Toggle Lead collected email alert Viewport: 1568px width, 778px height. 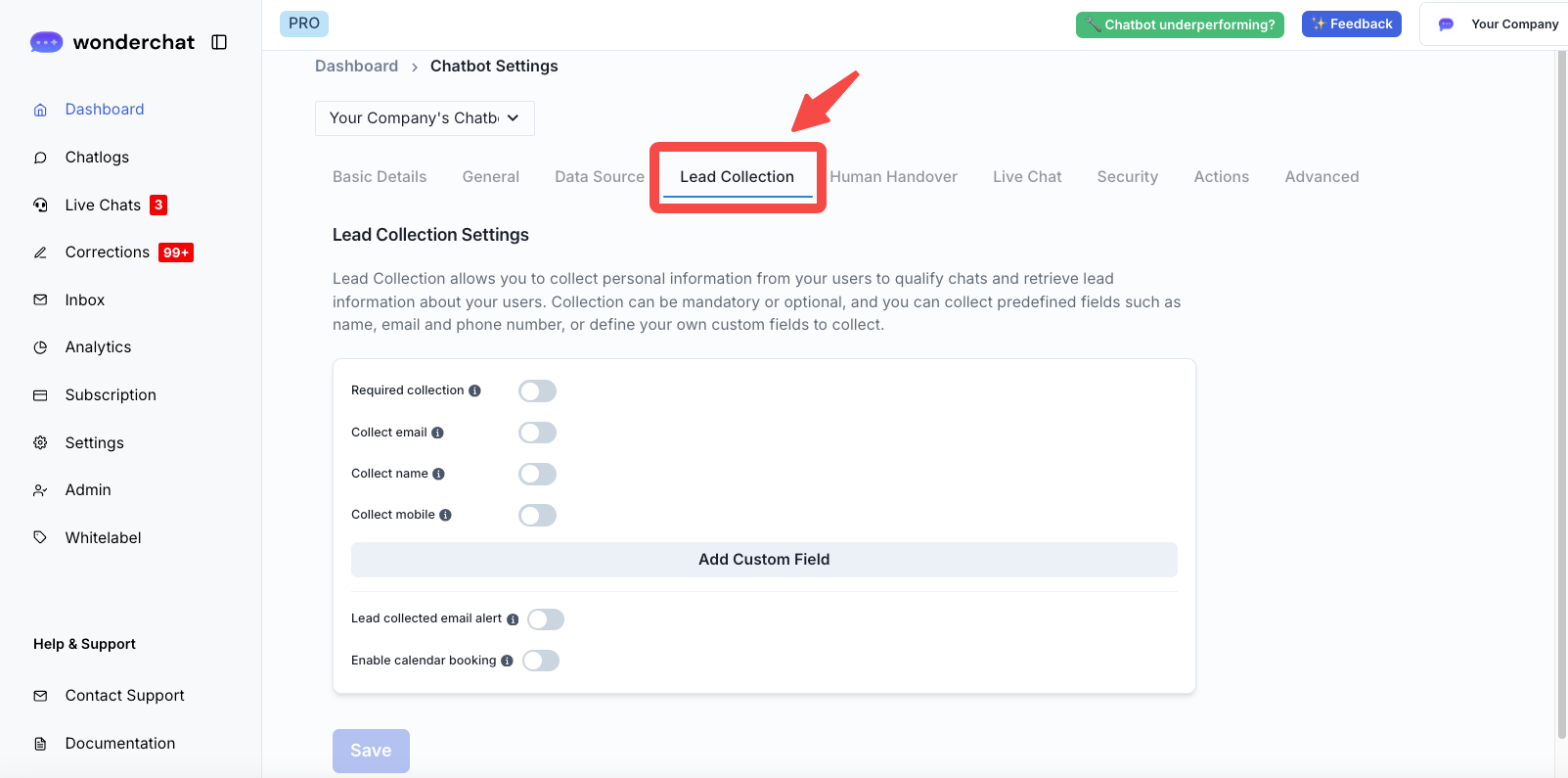click(x=546, y=619)
